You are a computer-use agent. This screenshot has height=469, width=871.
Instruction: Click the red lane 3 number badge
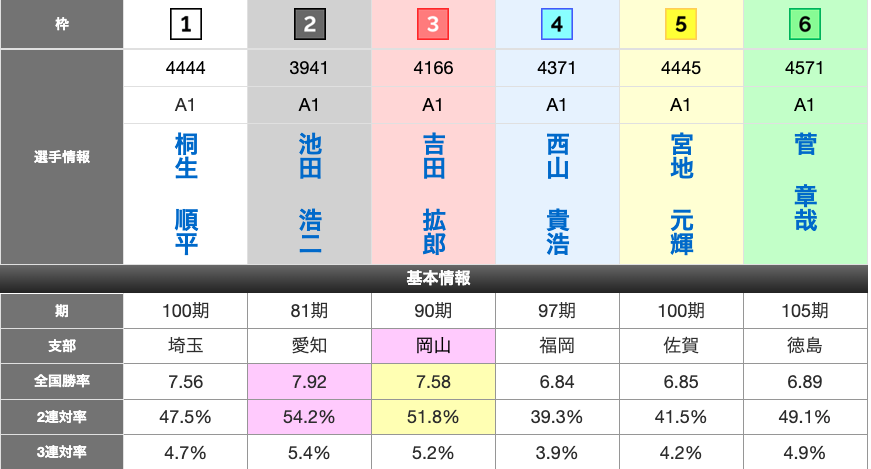pyautogui.click(x=433, y=25)
